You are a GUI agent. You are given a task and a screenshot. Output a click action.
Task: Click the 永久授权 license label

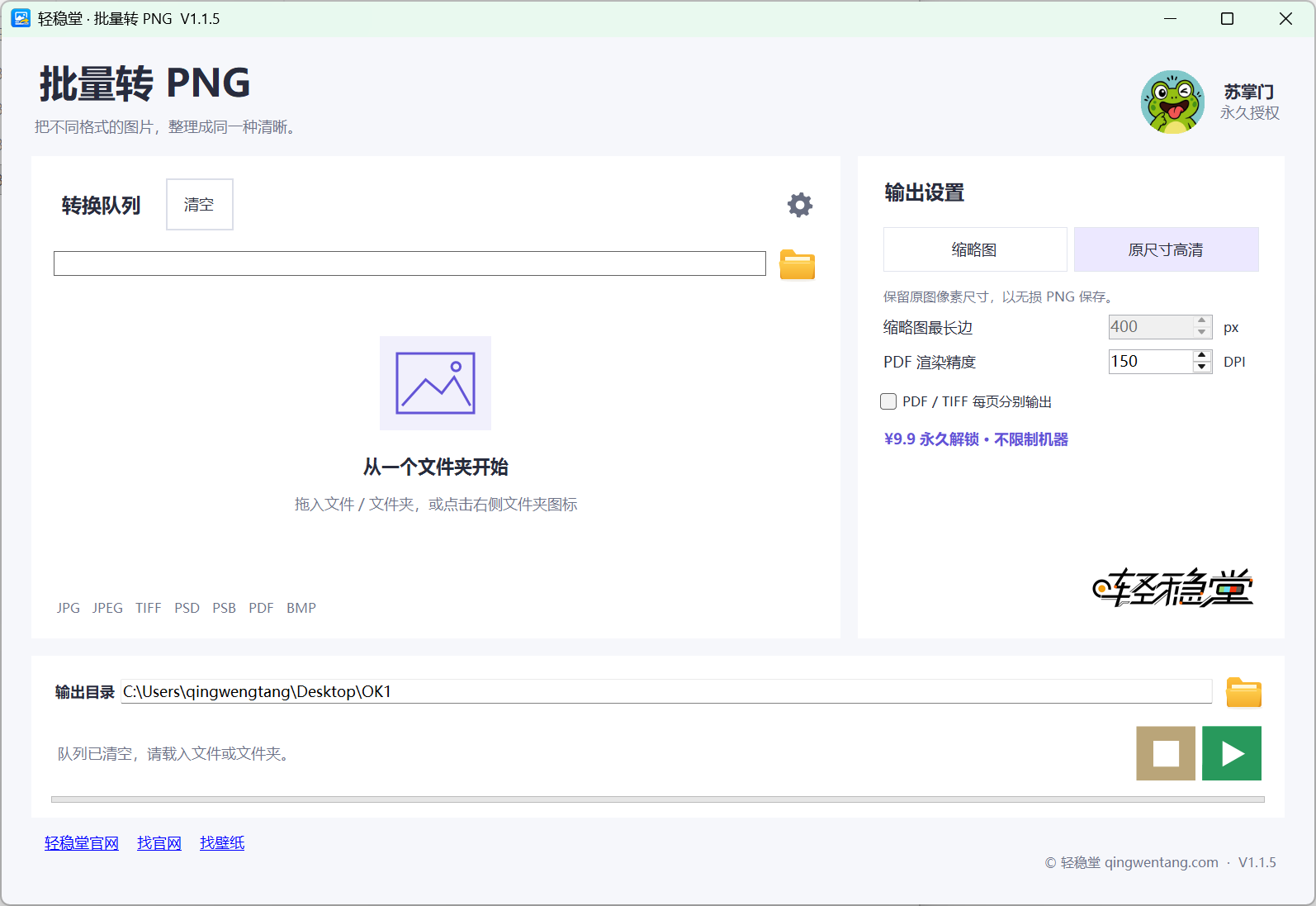(1250, 113)
